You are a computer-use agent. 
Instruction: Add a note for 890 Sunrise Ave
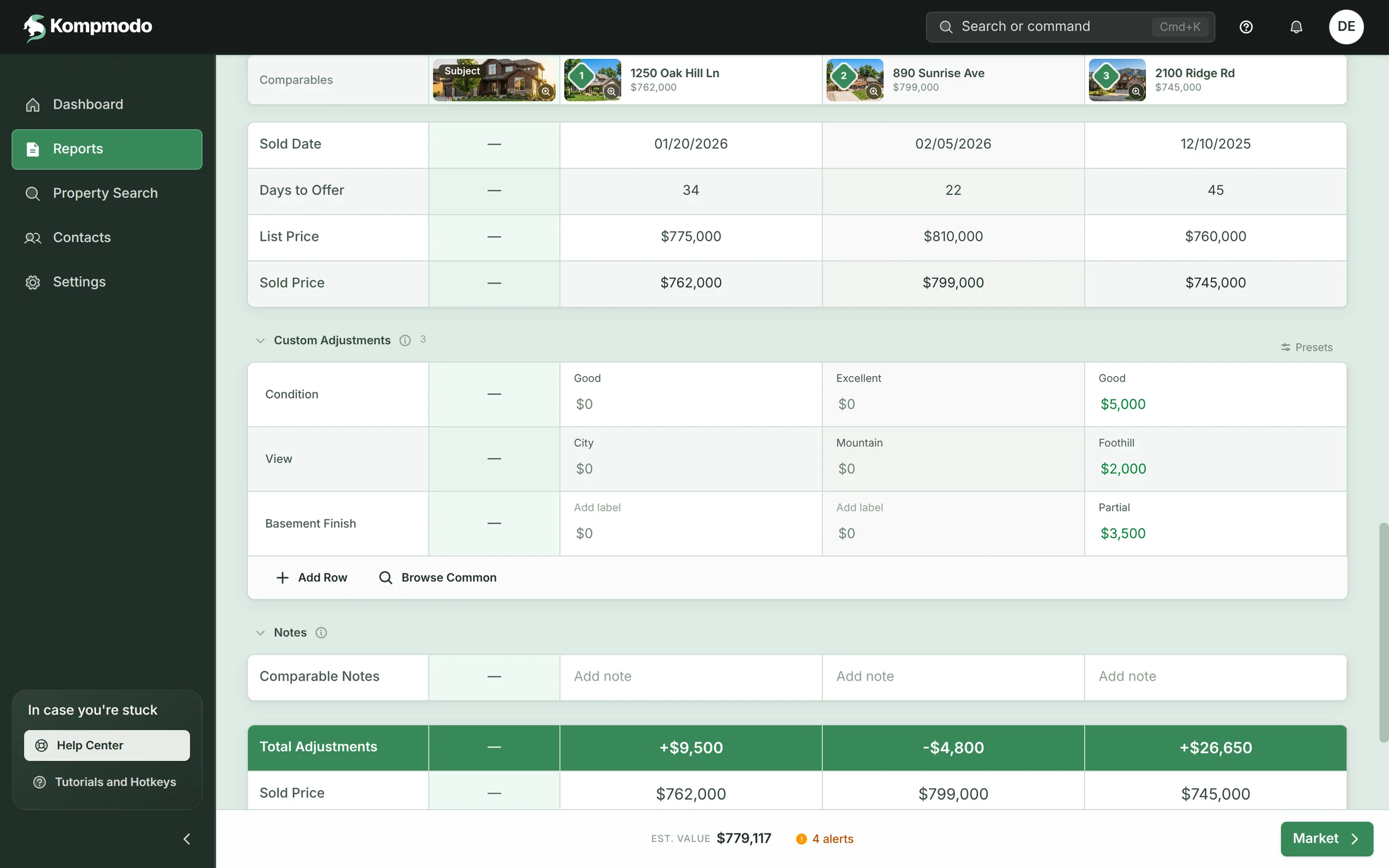(953, 677)
